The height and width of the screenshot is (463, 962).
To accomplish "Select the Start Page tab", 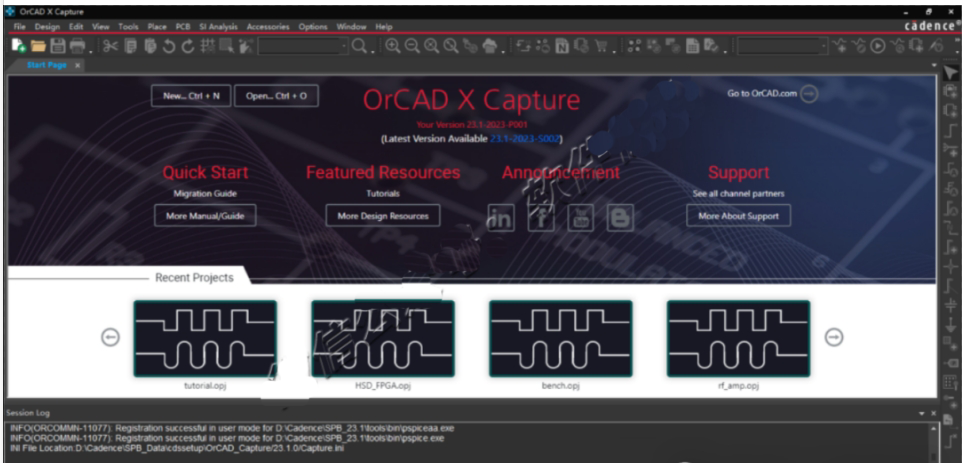I will tap(47, 65).
